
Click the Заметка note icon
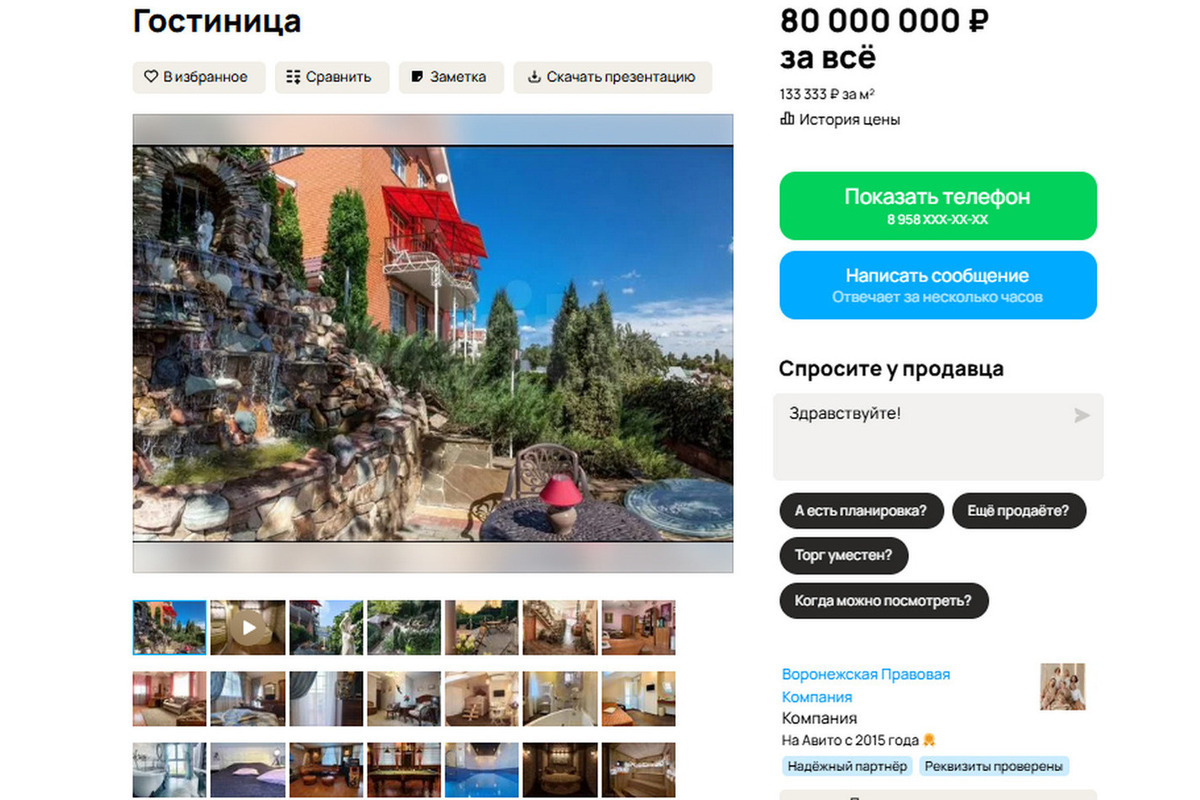(417, 77)
